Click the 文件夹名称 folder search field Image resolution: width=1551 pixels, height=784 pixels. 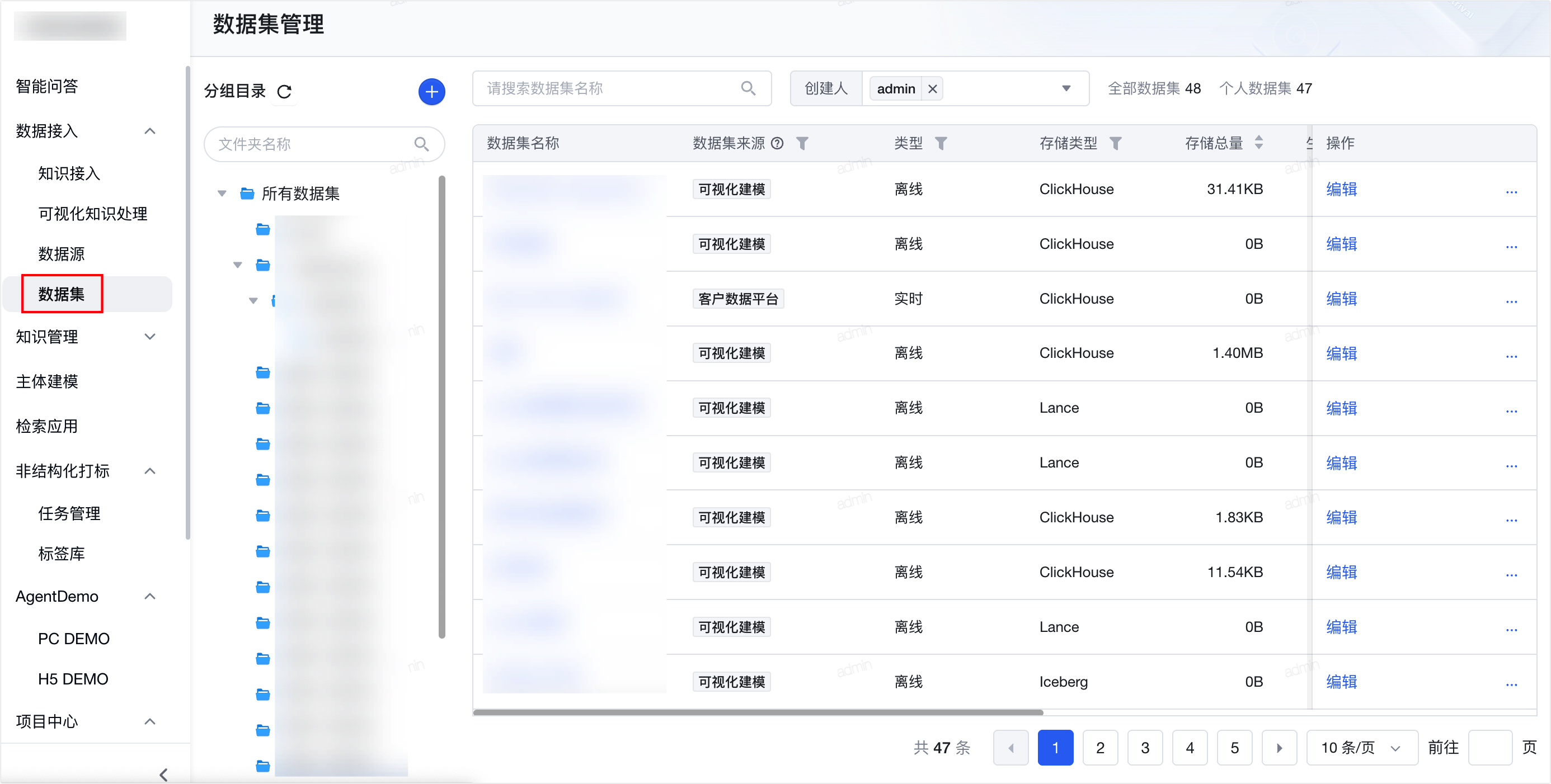pyautogui.click(x=324, y=144)
